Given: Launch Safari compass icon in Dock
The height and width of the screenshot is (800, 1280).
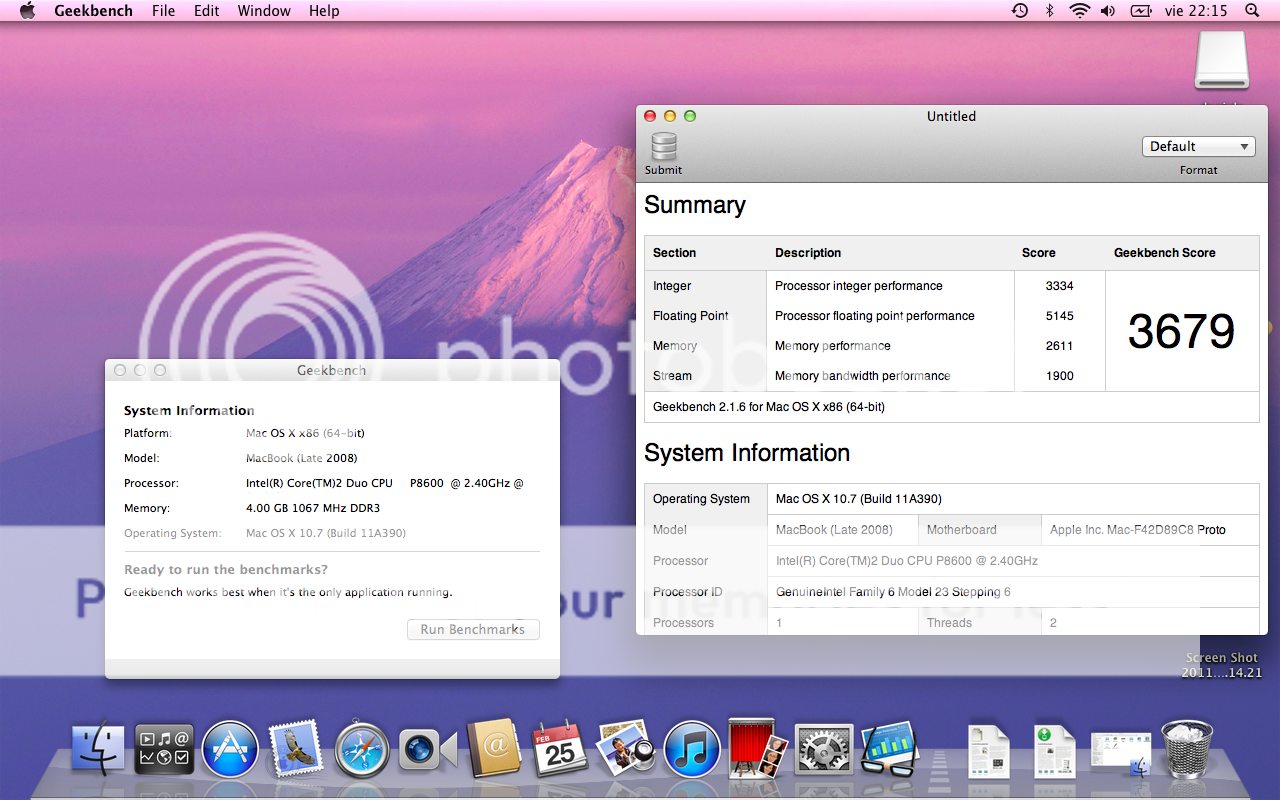Looking at the screenshot, I should (361, 750).
